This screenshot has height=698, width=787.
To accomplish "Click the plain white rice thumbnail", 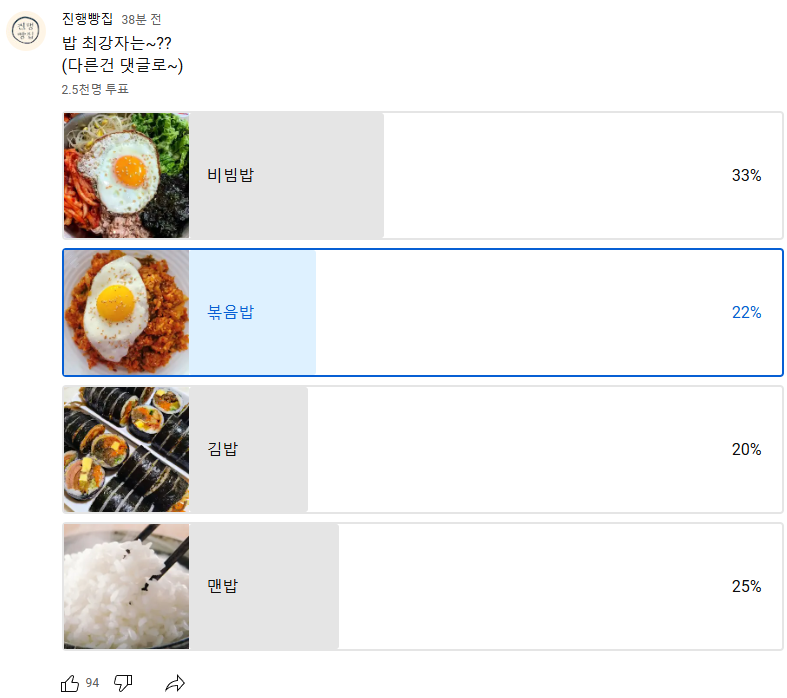I will tap(126, 587).
